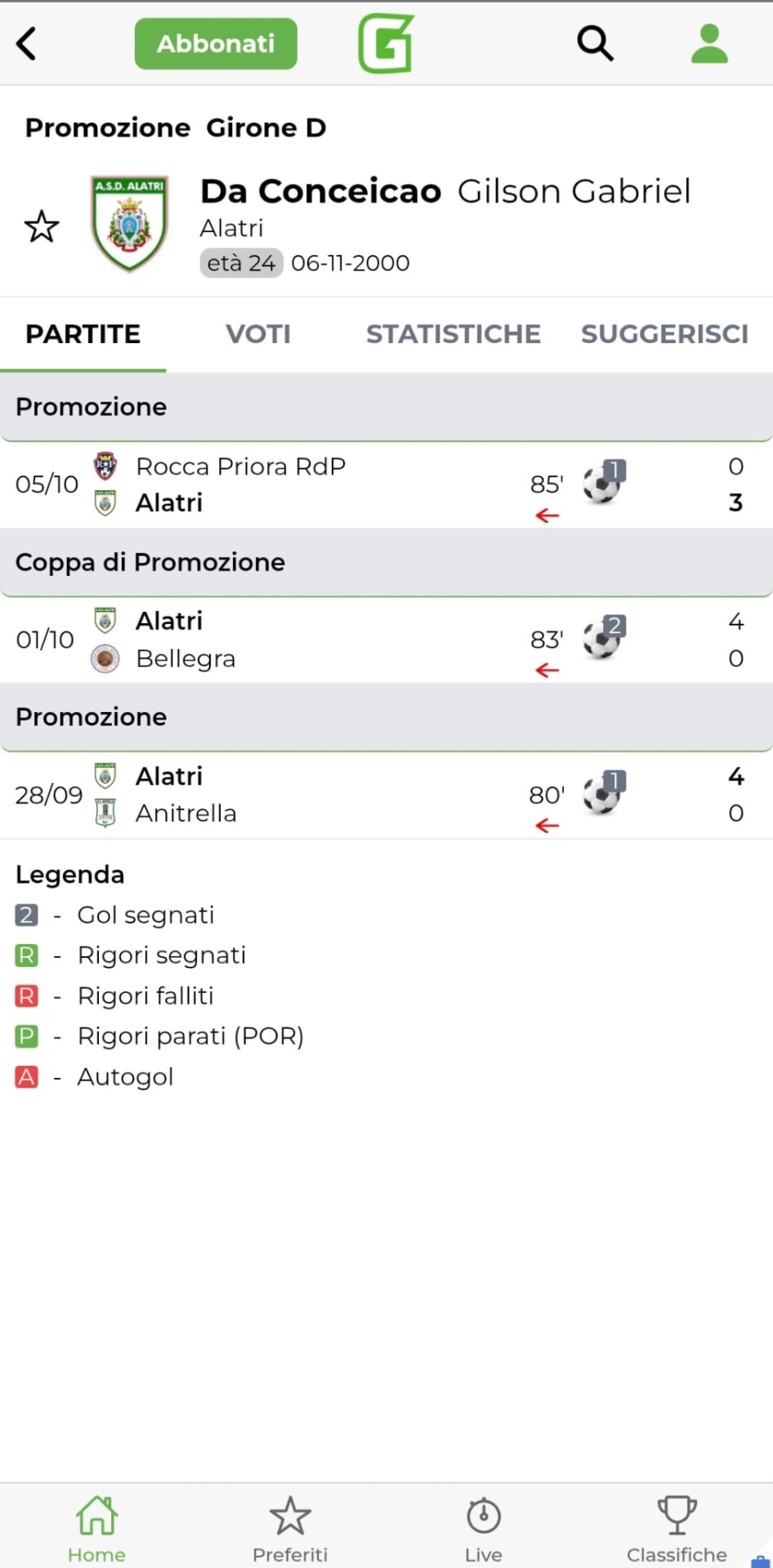Tap the two-goal ball icon for Bellegra match

pyautogui.click(x=602, y=639)
